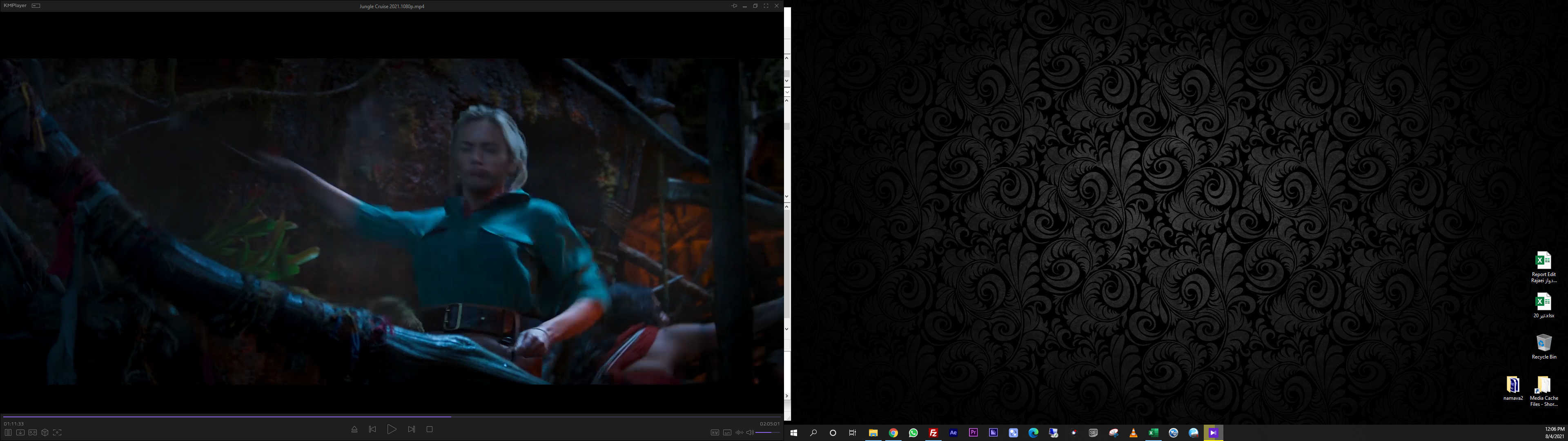Click the screen capture frame icon
Viewport: 1568px width, 441px height.
tap(57, 432)
